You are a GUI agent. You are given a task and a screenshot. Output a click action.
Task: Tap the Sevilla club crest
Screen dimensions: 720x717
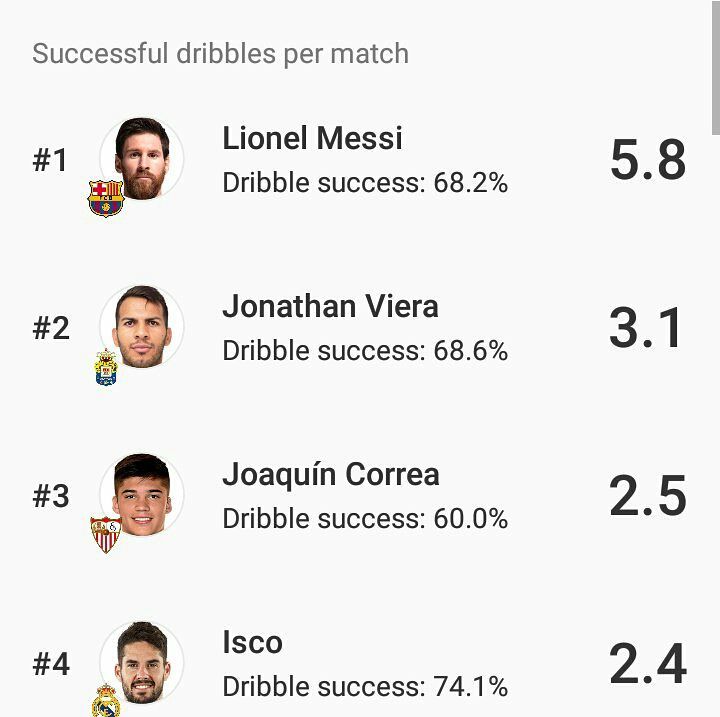coord(106,535)
